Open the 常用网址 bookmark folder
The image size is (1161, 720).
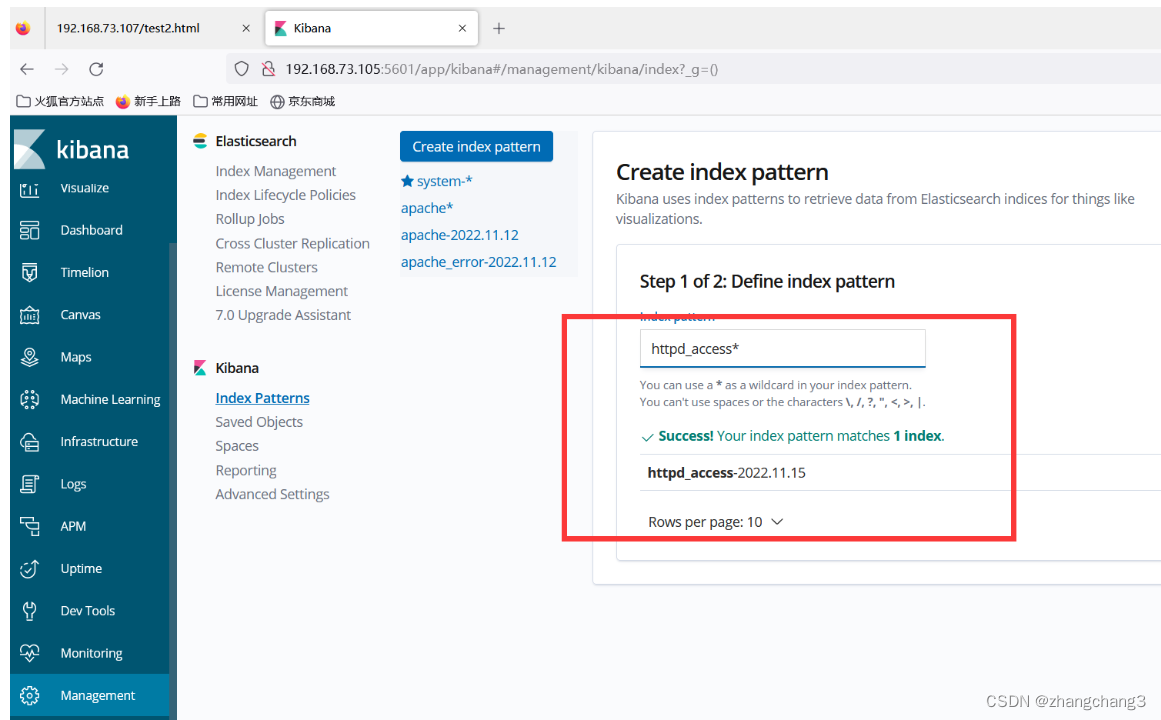pos(226,101)
